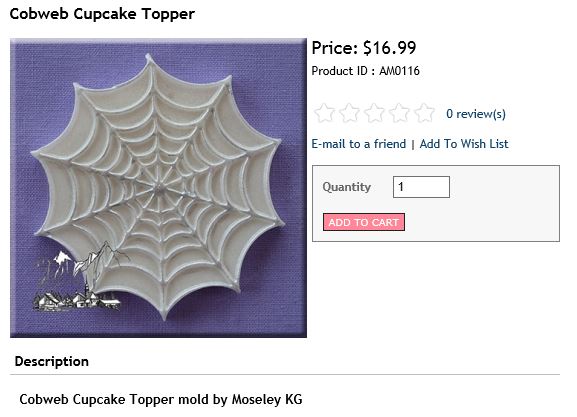
Task: Give a four star rating
Action: click(x=399, y=113)
